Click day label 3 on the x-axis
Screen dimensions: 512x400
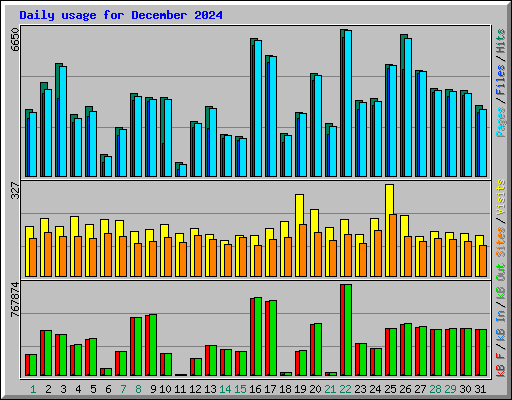coord(63,389)
